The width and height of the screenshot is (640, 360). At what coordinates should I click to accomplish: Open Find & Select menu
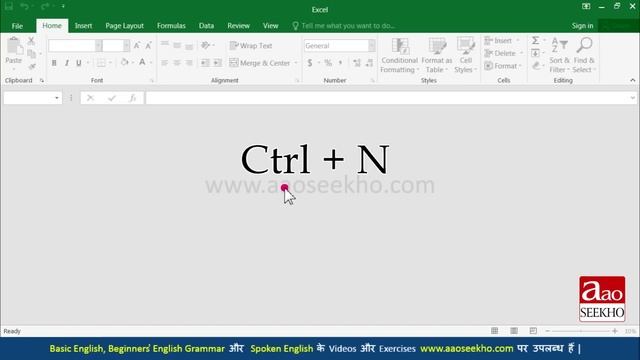tap(584, 56)
